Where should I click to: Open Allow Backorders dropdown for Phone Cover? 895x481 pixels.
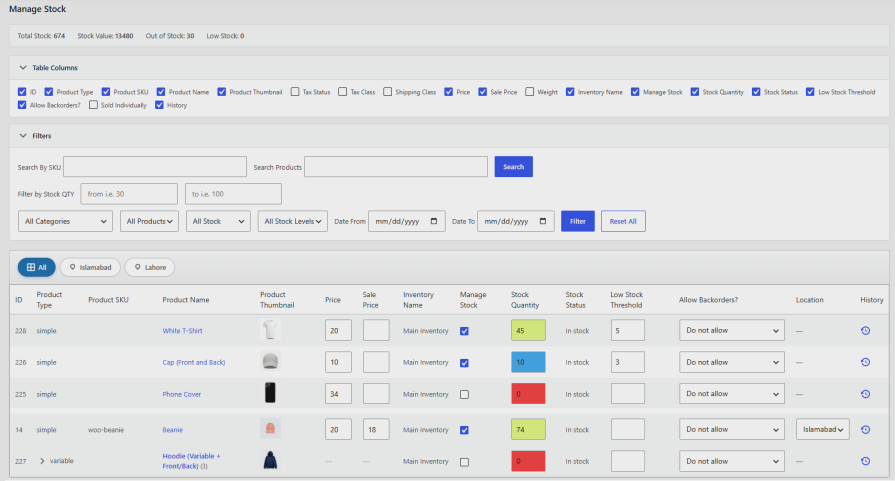(x=732, y=394)
